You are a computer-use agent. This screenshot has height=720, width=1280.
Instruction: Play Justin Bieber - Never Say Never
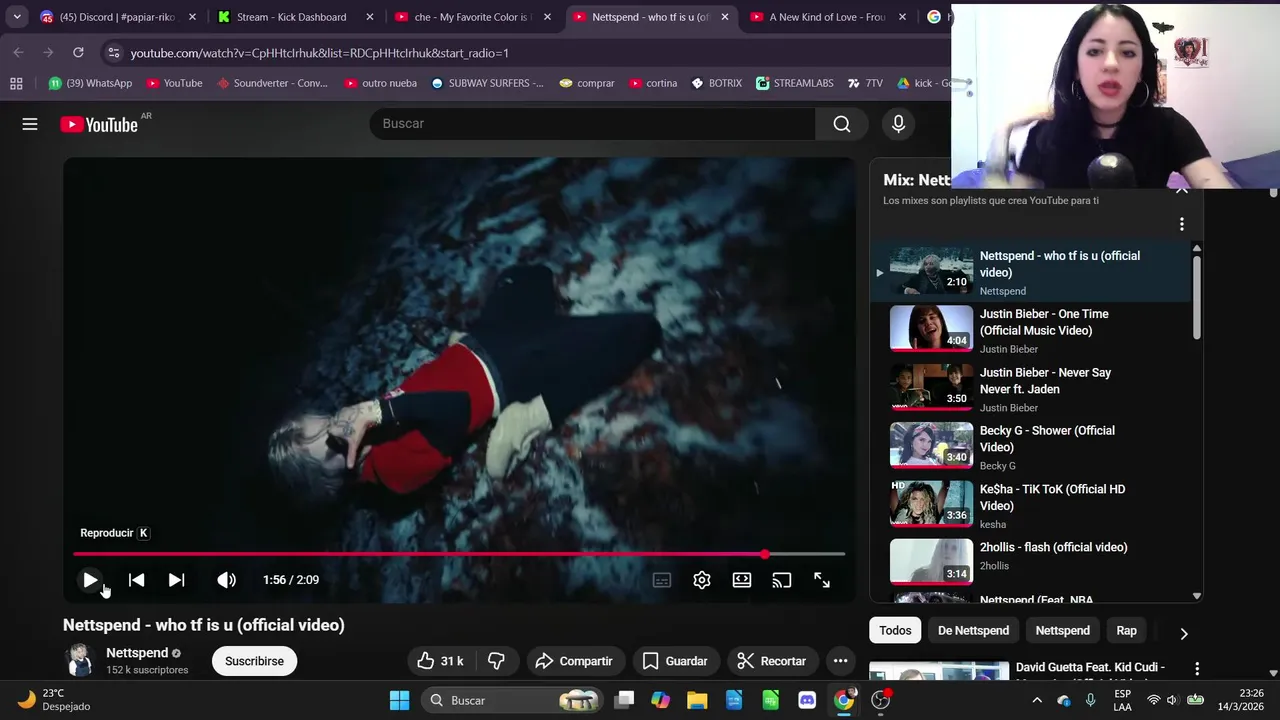point(1030,389)
